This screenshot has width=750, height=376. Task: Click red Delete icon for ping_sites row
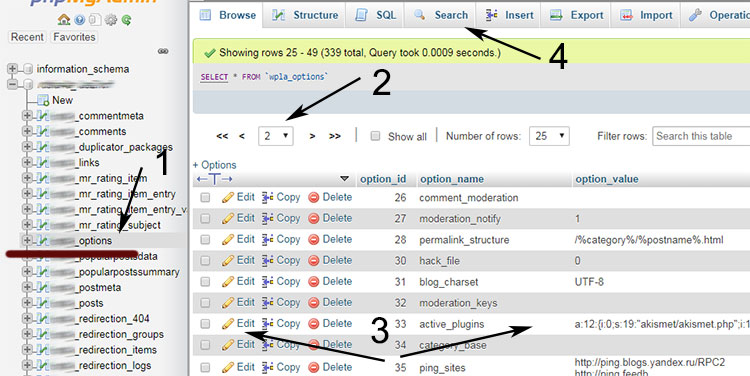click(314, 367)
